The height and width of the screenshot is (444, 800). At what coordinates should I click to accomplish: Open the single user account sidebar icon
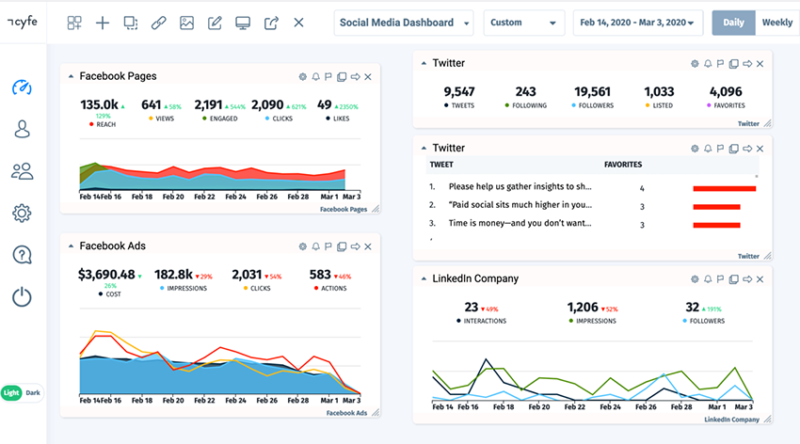pos(22,129)
